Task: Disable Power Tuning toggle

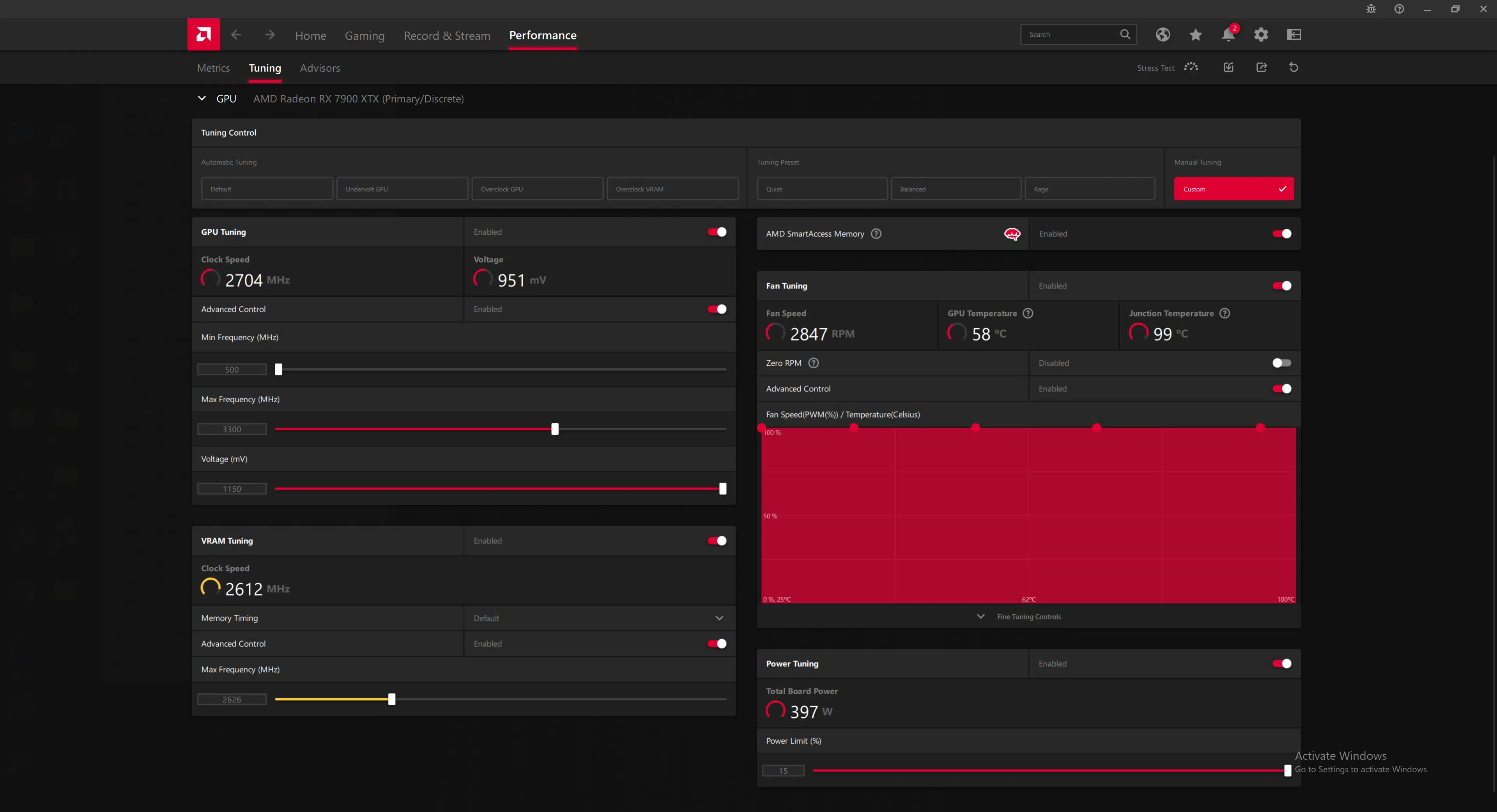Action: [x=1281, y=664]
